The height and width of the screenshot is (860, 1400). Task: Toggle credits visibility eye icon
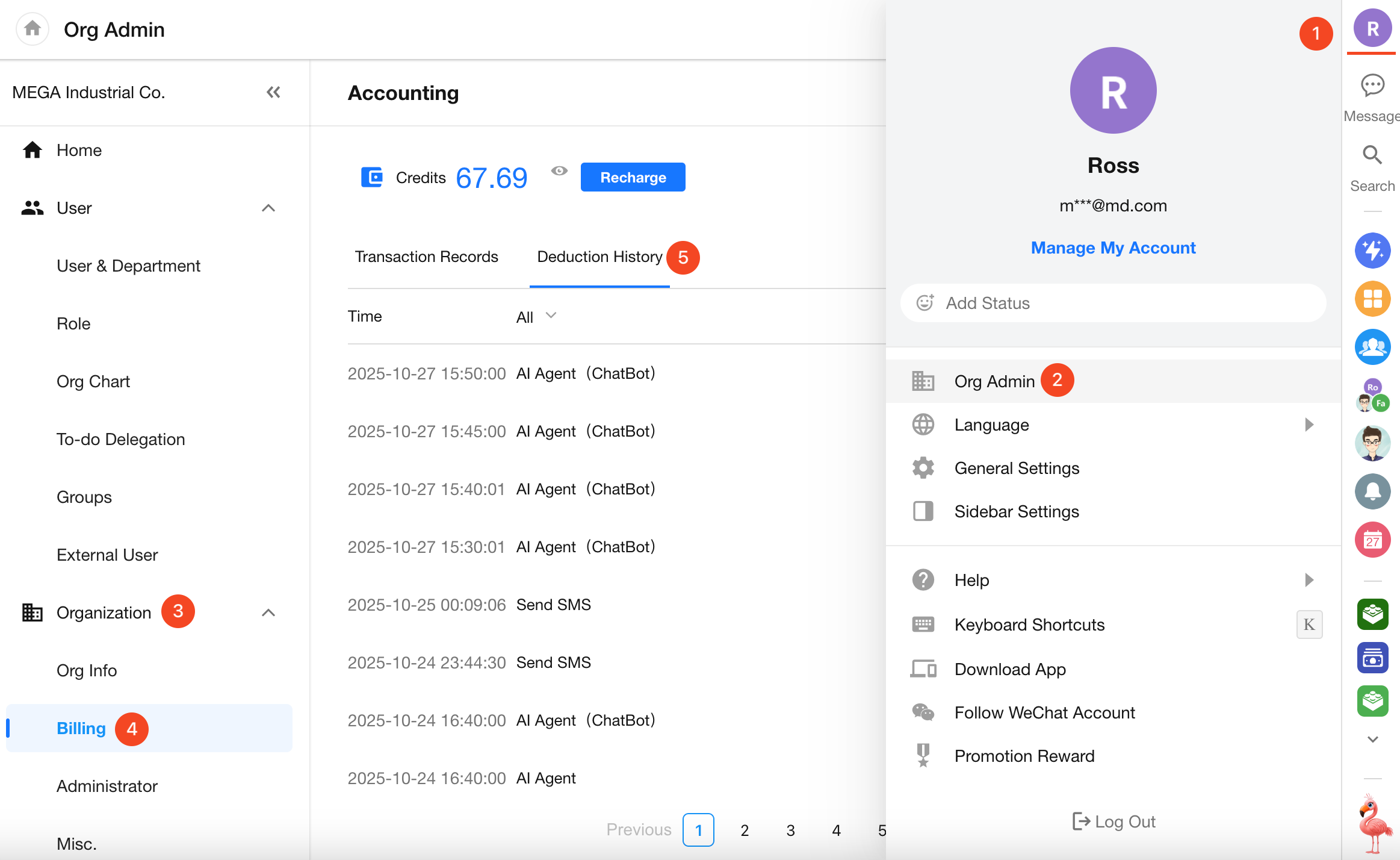point(559,171)
